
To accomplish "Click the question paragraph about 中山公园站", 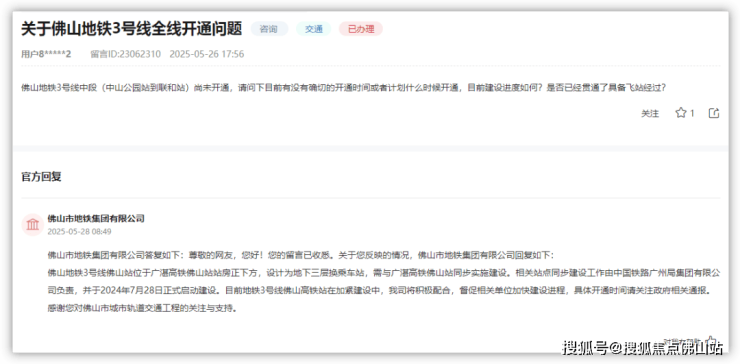I will click(344, 88).
